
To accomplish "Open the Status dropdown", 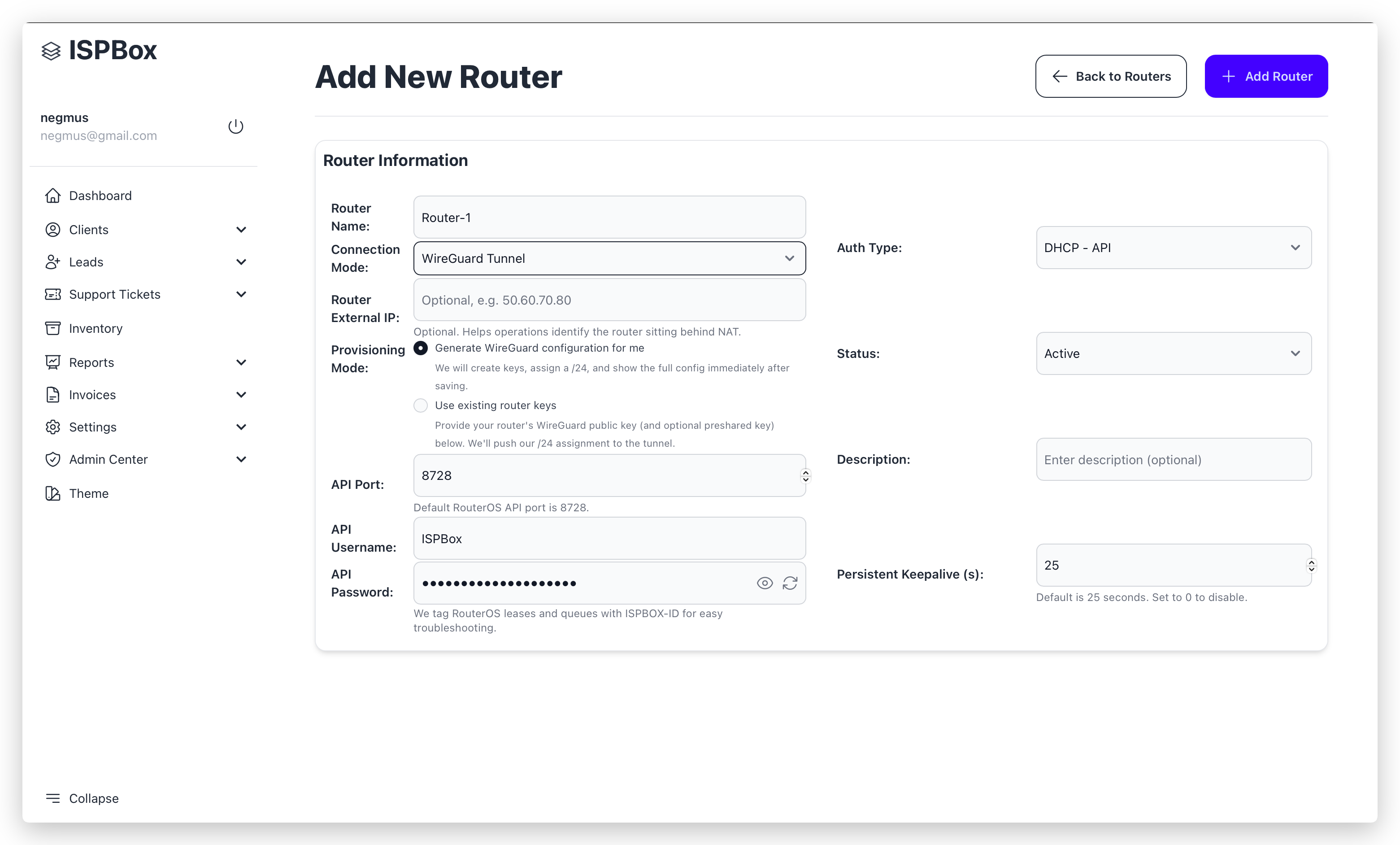I will [1173, 353].
